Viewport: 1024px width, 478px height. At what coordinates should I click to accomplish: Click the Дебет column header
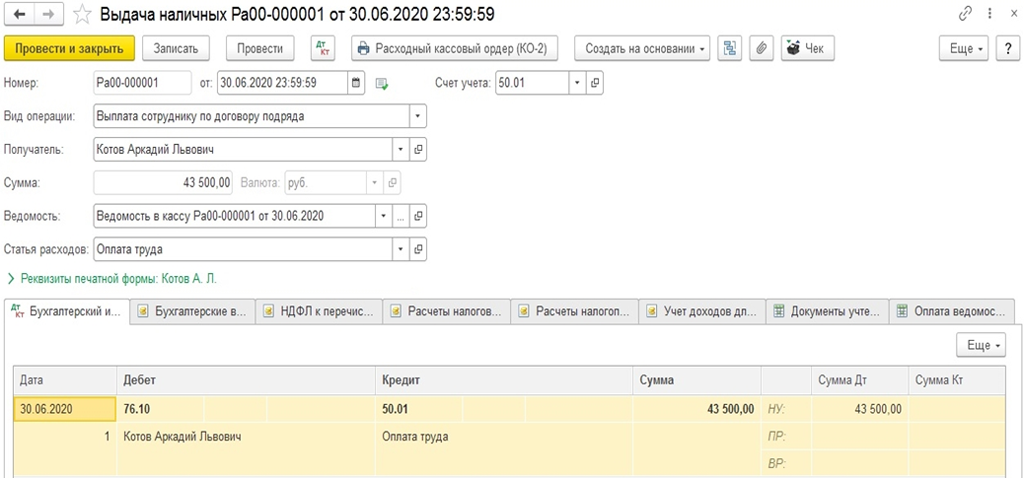tap(246, 380)
